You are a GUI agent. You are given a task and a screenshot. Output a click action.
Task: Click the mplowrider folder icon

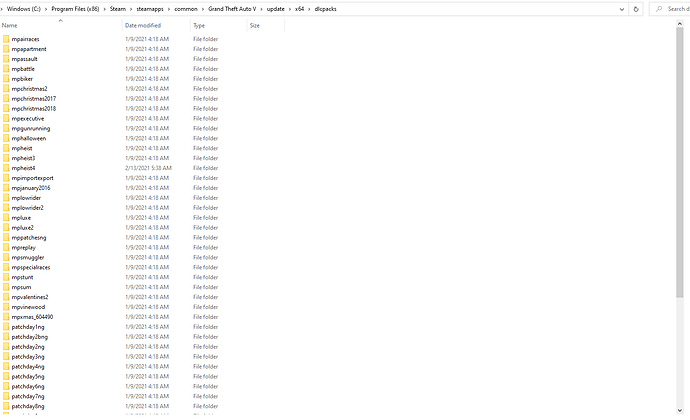[6, 198]
